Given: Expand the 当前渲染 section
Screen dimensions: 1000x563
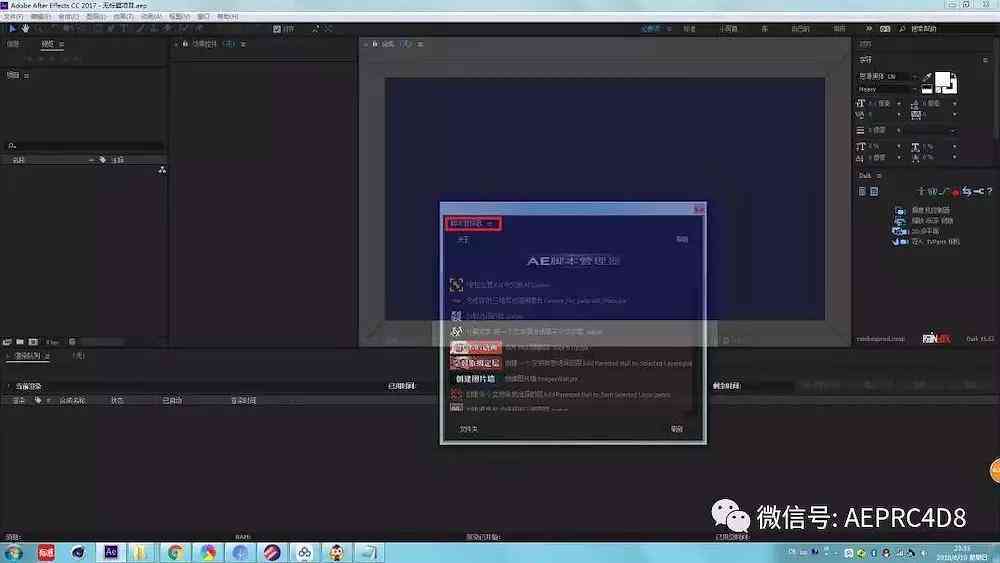Looking at the screenshot, I should (8, 386).
